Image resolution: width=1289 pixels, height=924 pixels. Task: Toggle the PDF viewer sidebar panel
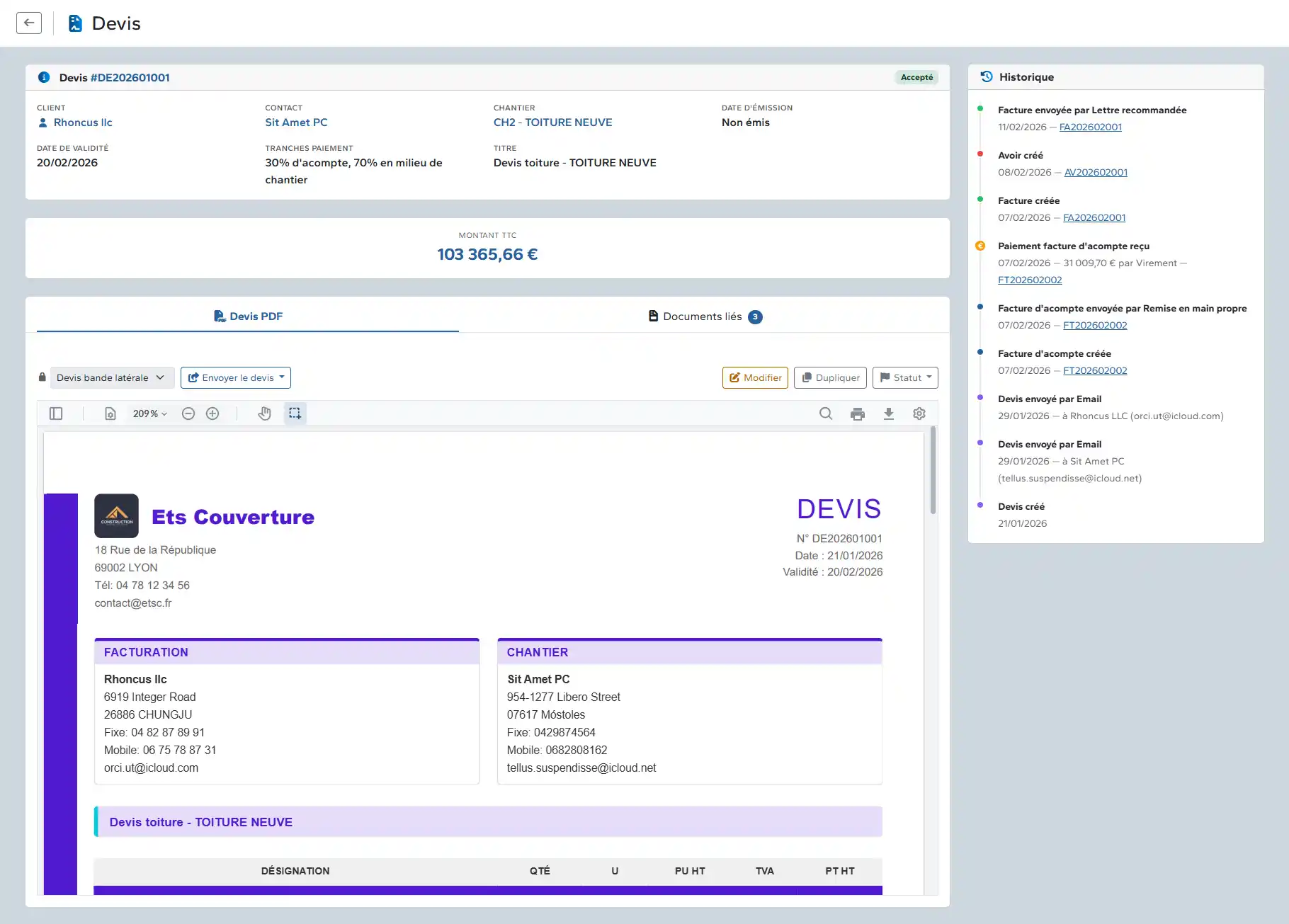tap(56, 413)
